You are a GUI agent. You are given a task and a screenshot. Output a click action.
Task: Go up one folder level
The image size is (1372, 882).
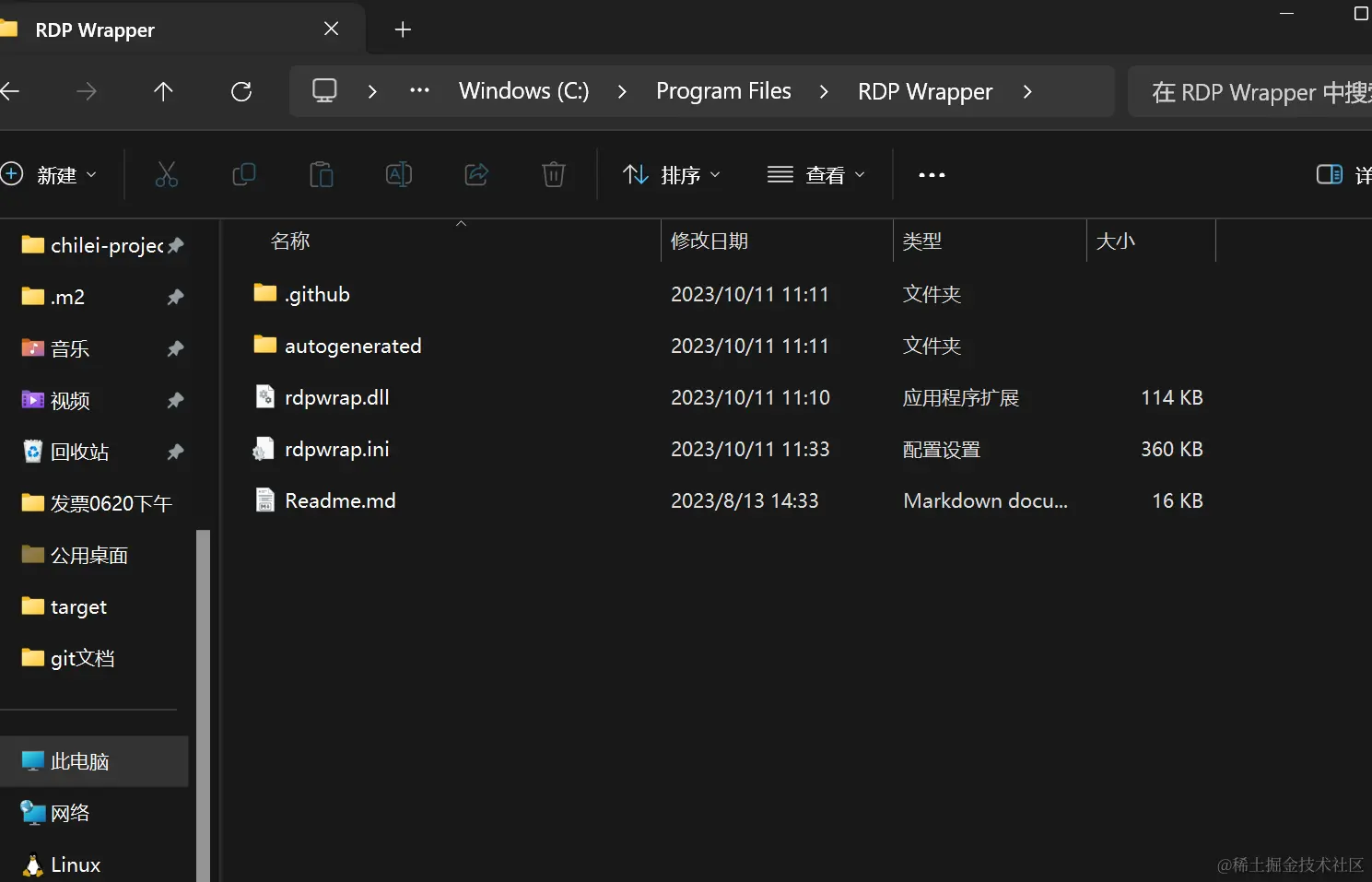coord(163,91)
